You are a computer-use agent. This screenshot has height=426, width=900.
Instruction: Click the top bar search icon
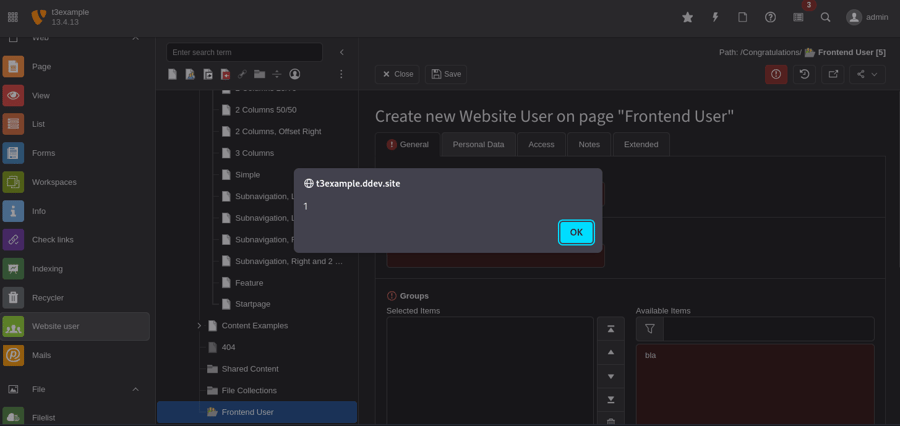point(825,17)
